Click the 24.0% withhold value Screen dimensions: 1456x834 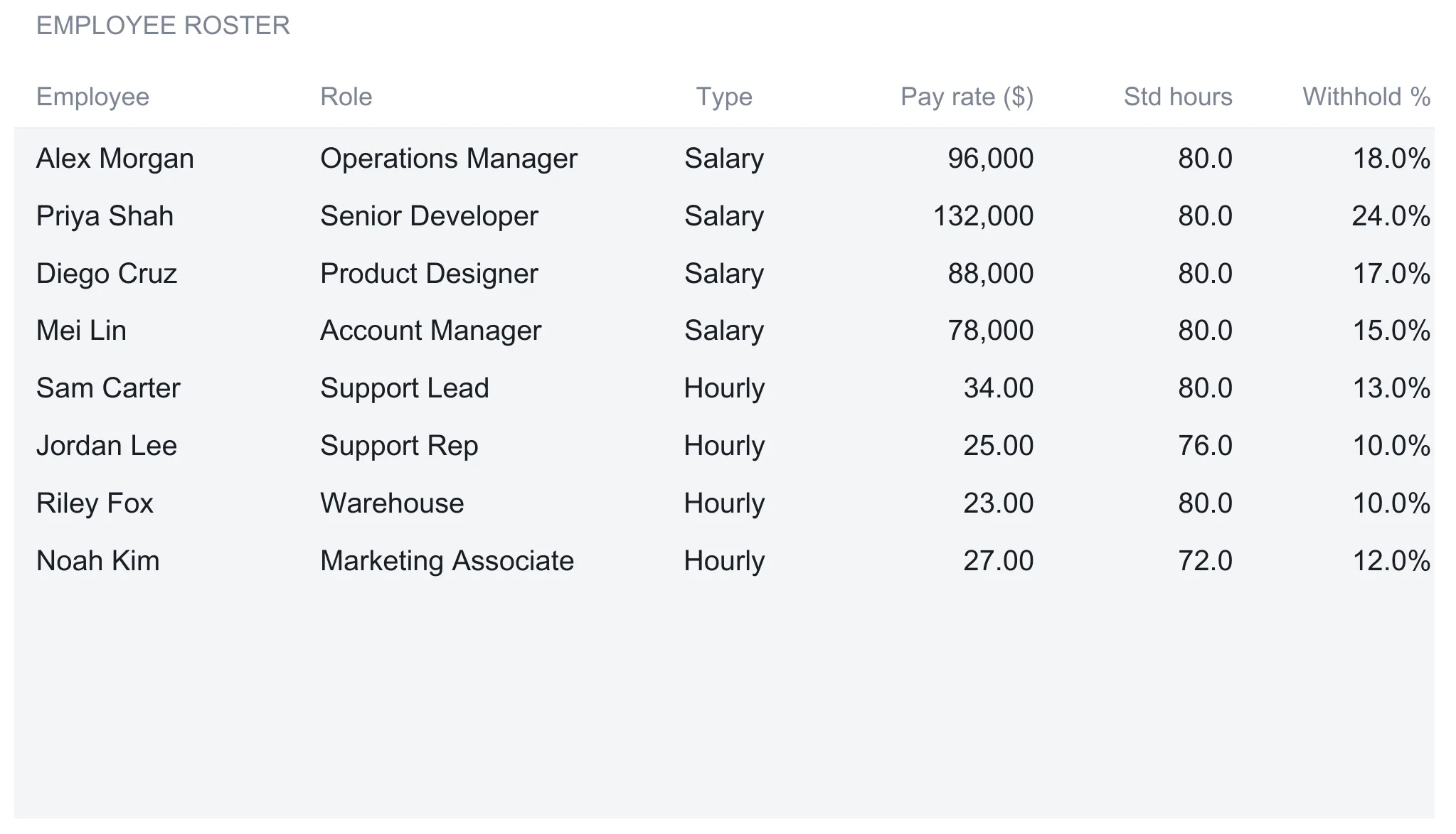pyautogui.click(x=1391, y=216)
